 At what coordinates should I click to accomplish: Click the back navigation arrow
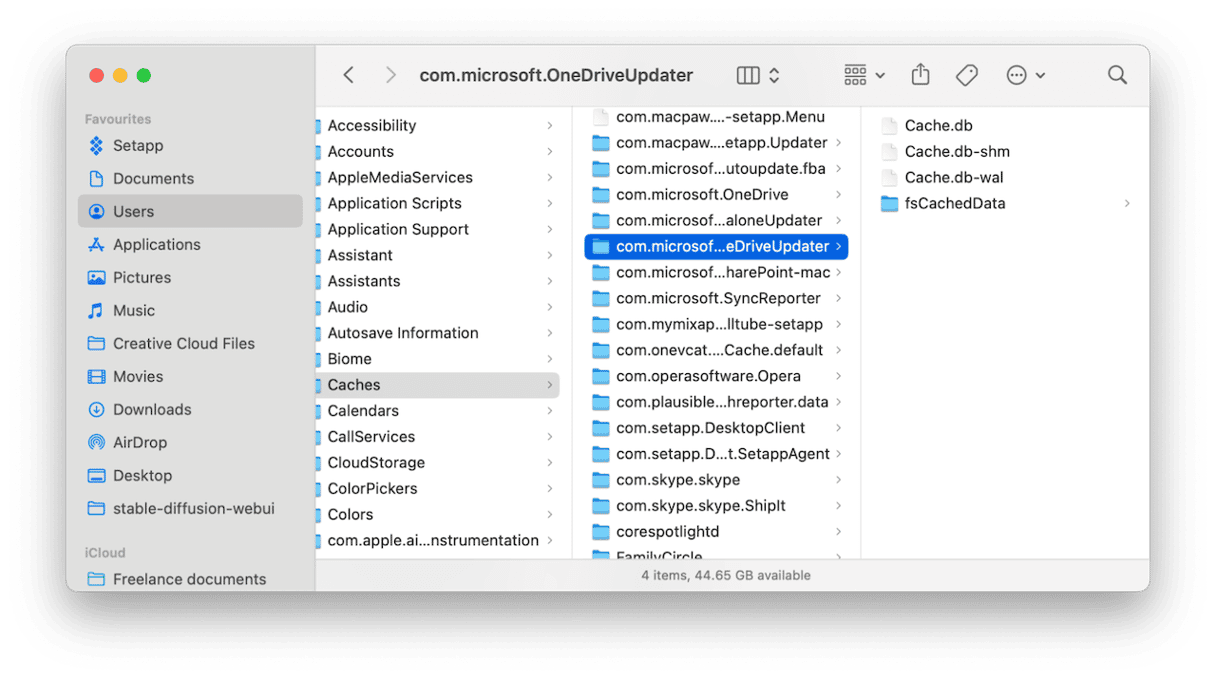click(x=348, y=74)
